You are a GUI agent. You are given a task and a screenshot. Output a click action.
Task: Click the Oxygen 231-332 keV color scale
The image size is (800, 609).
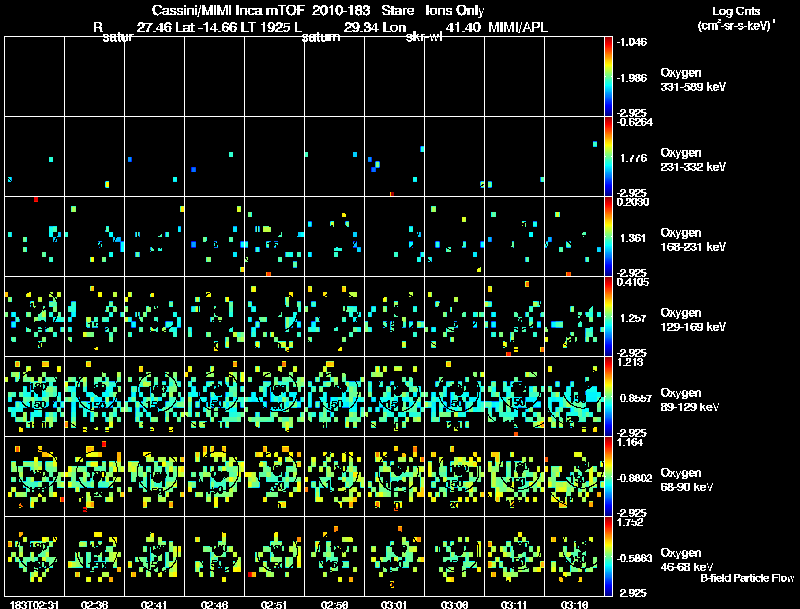pos(609,156)
